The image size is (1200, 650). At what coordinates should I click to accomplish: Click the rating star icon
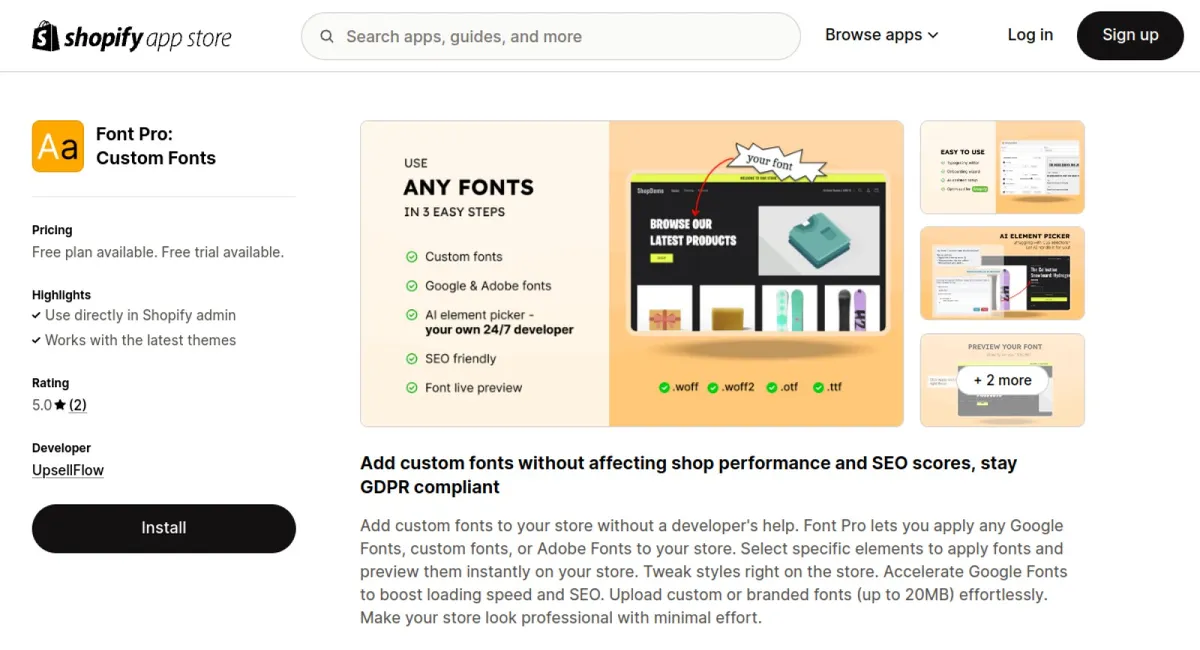point(60,406)
